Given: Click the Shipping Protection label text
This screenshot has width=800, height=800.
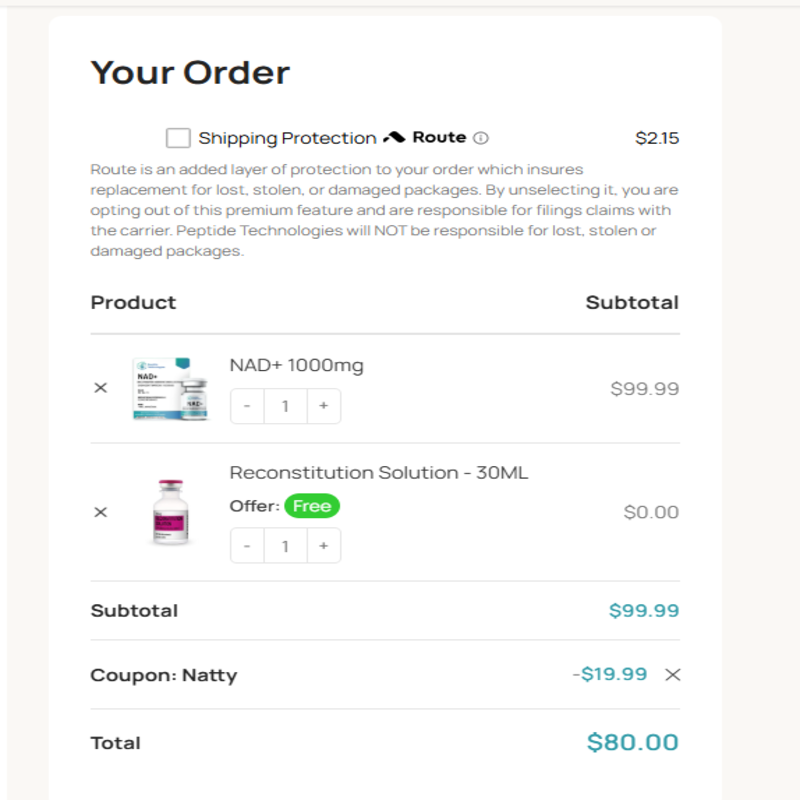Looking at the screenshot, I should point(287,138).
